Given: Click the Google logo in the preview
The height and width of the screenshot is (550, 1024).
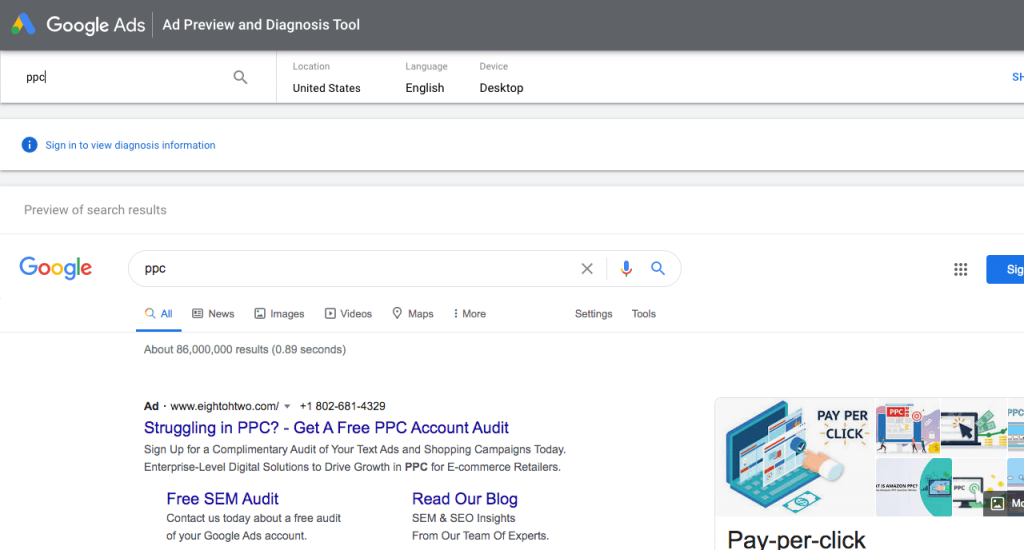Looking at the screenshot, I should click(x=56, y=268).
